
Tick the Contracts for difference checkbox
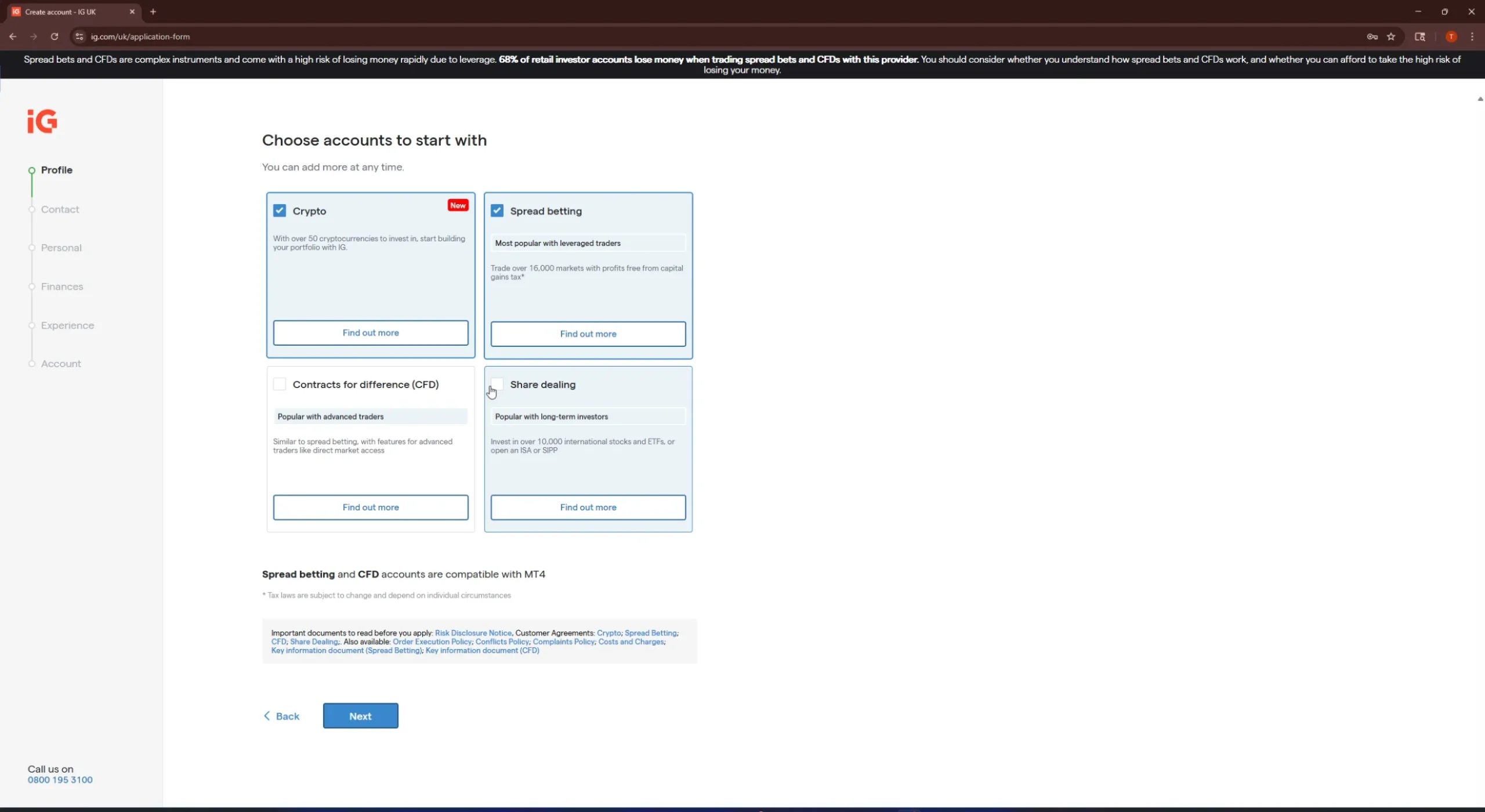tap(280, 384)
